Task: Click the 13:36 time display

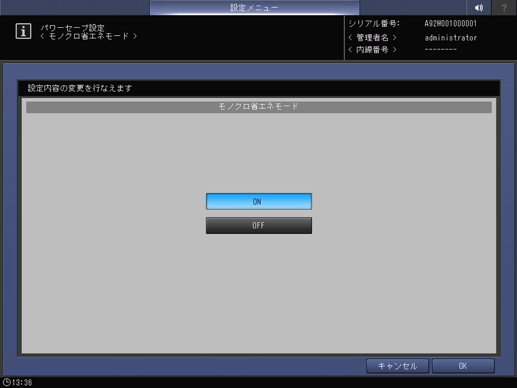Action: (x=22, y=382)
